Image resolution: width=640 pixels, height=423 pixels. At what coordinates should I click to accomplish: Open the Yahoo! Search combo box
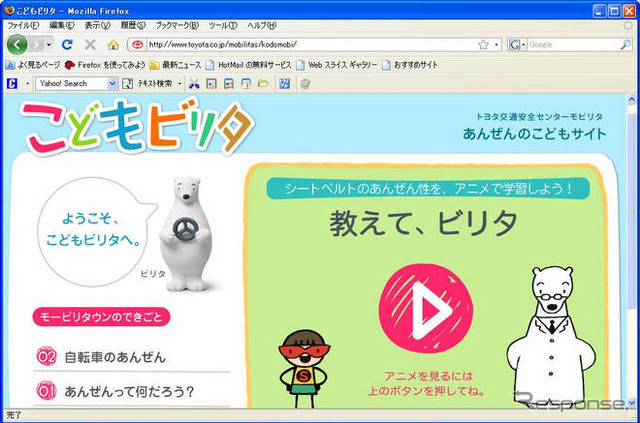(x=76, y=84)
